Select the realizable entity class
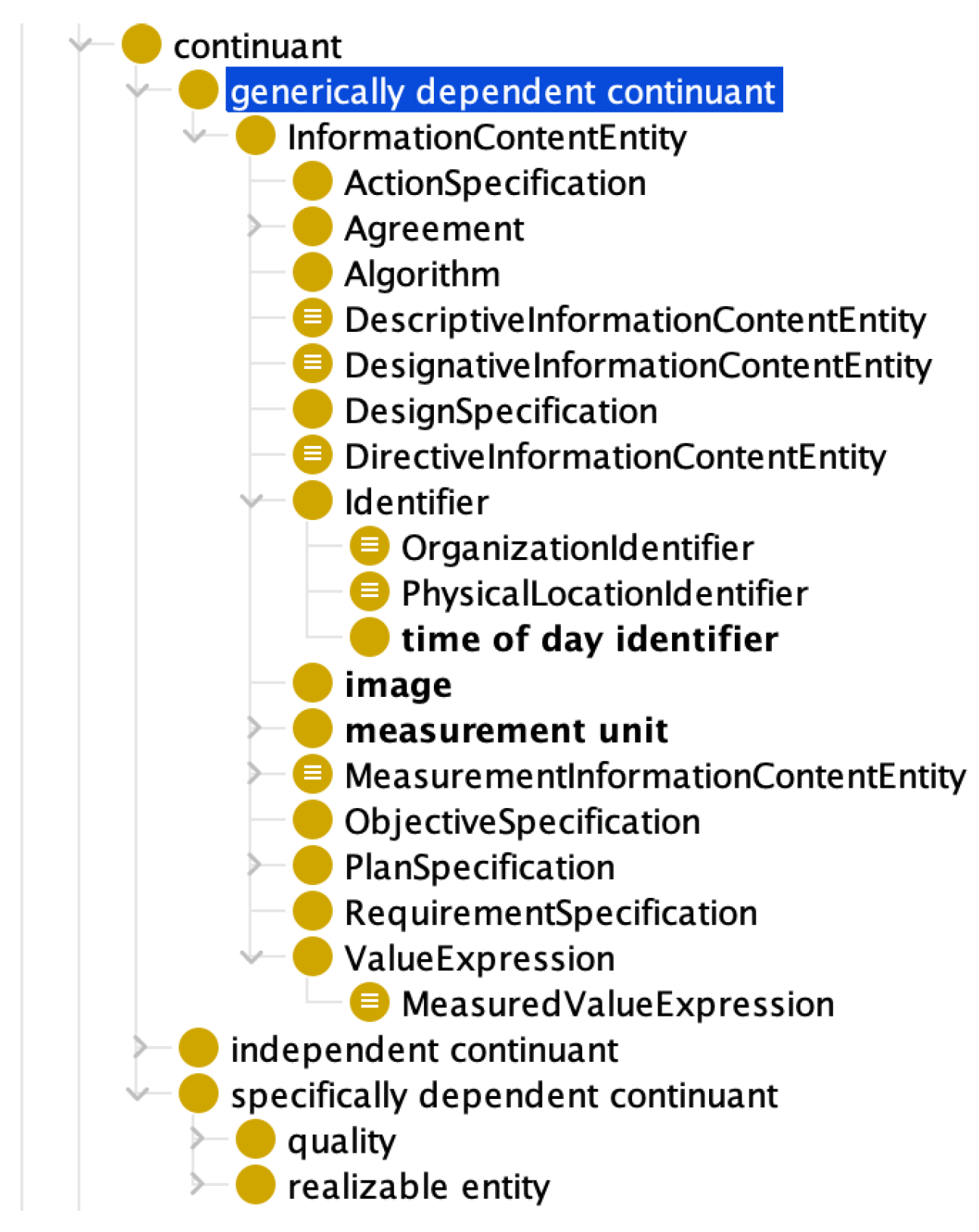 pos(418,1186)
